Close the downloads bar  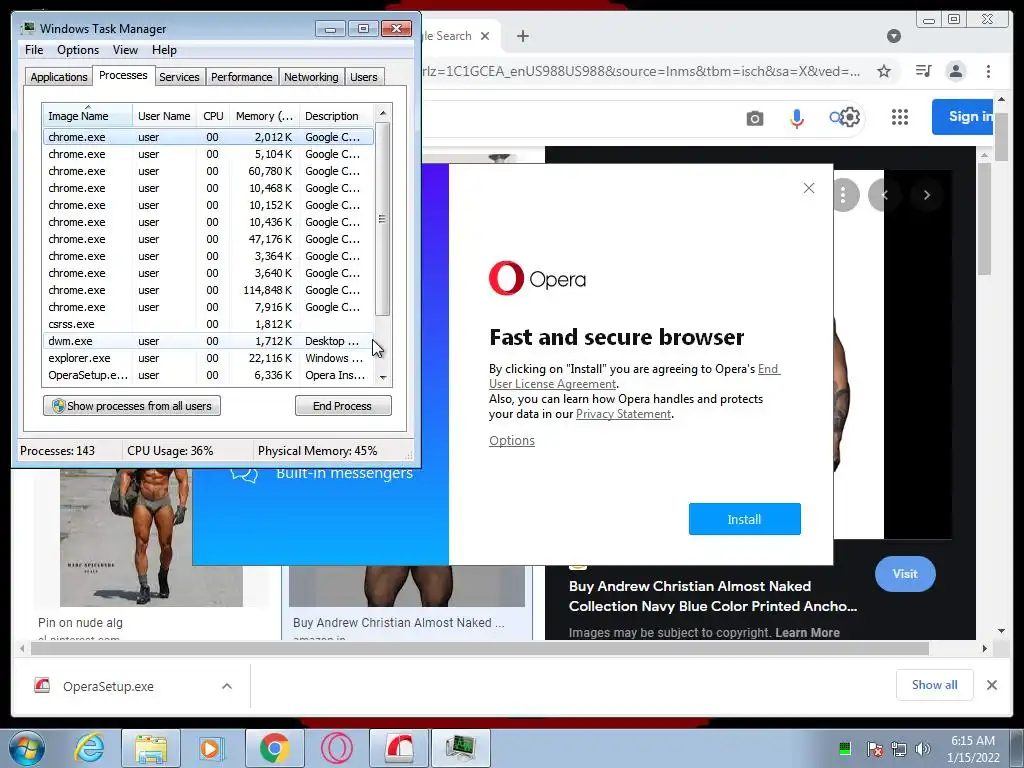pyautogui.click(x=991, y=685)
